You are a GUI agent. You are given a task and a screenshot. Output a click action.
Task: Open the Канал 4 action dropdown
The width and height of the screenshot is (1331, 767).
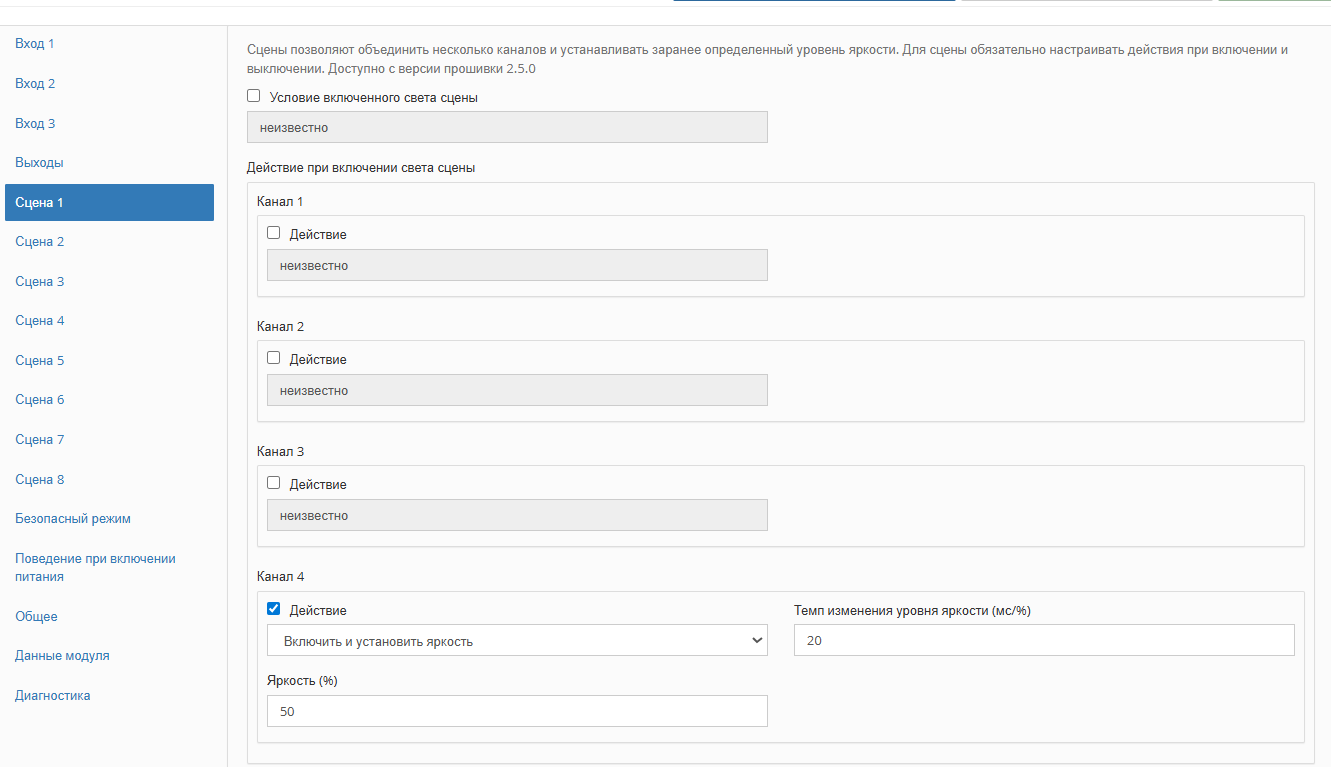click(516, 641)
